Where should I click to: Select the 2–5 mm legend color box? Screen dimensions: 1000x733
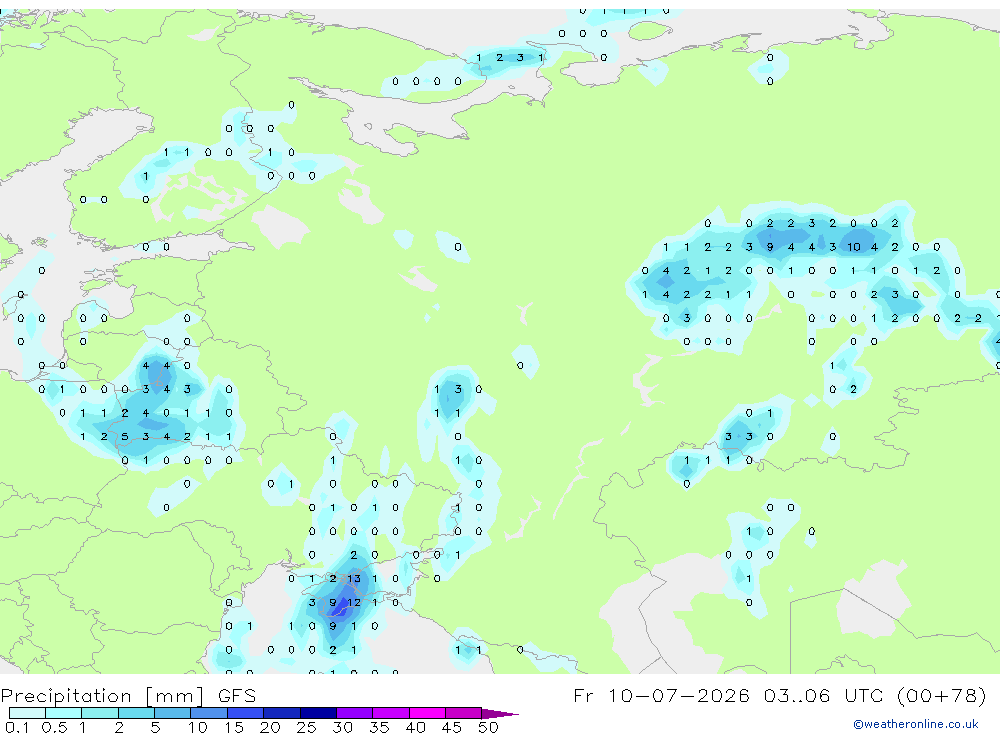136,713
